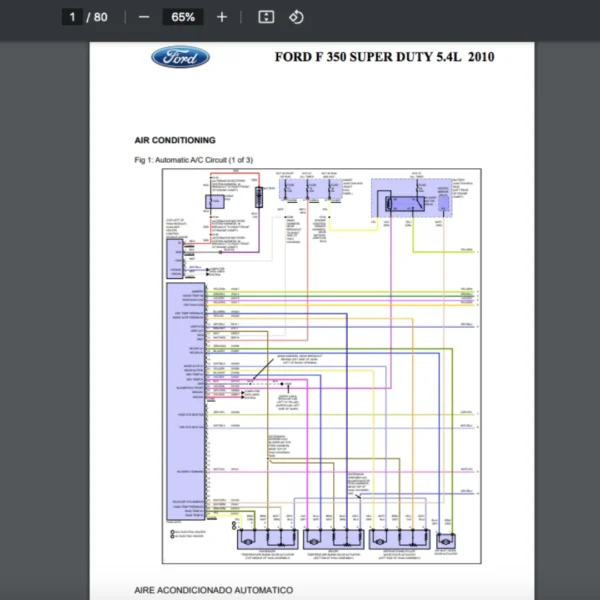600x600 pixels.
Task: Click the 65% zoom level field
Action: point(183,17)
